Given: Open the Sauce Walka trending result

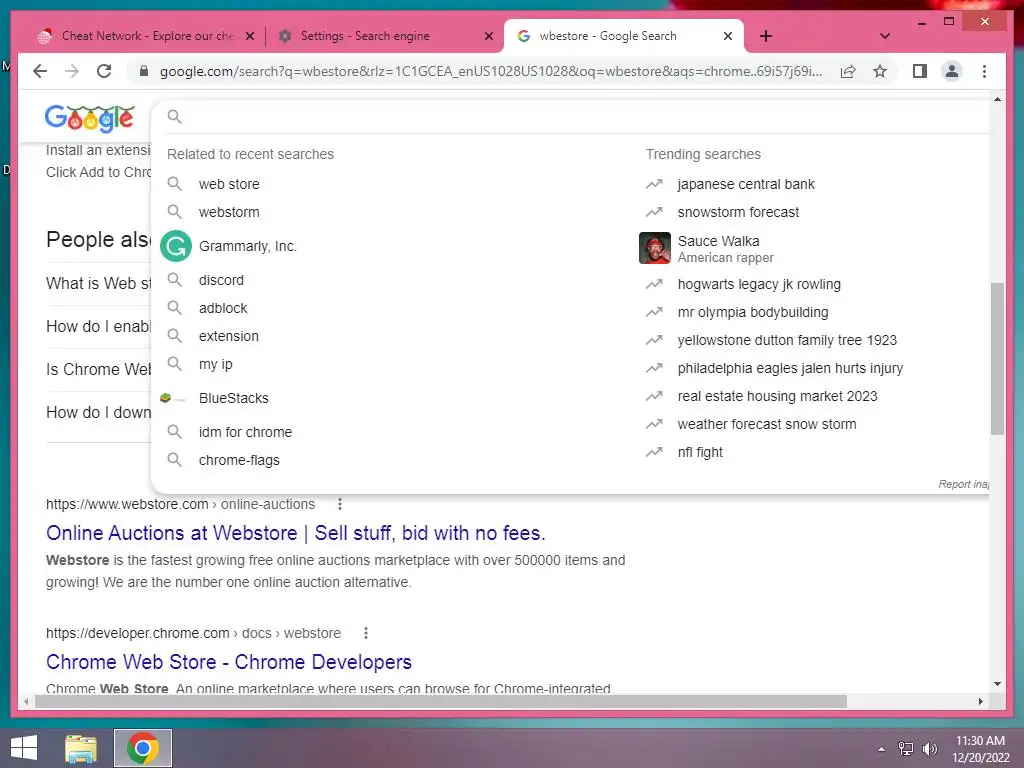Looking at the screenshot, I should click(725, 248).
